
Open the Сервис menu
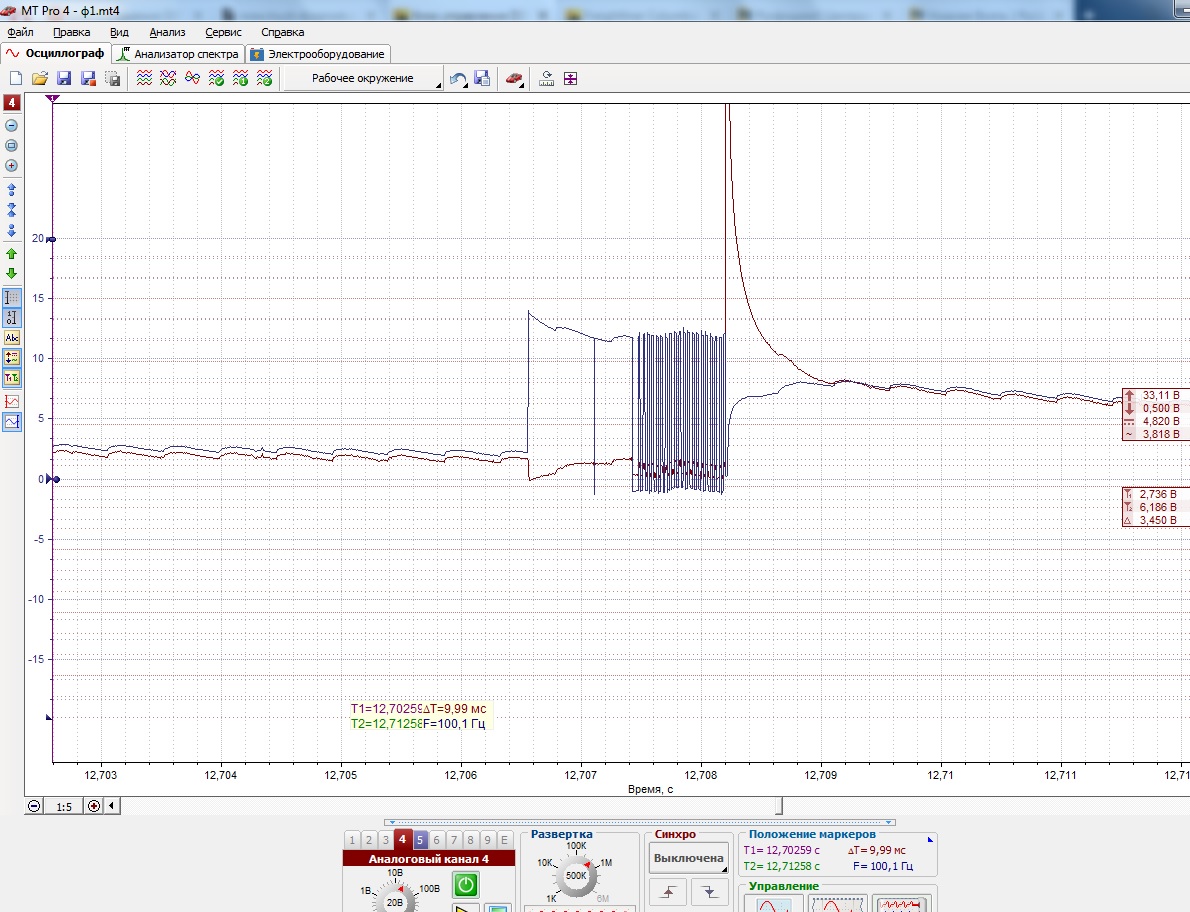(x=223, y=32)
